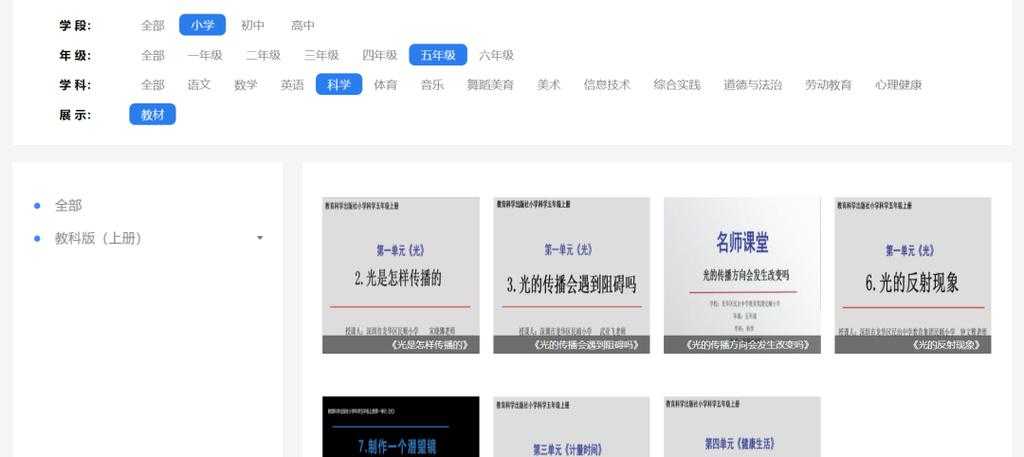The height and width of the screenshot is (457, 1024).
Task: Click the 《光的反射现象》caption bar
Action: pos(912,345)
